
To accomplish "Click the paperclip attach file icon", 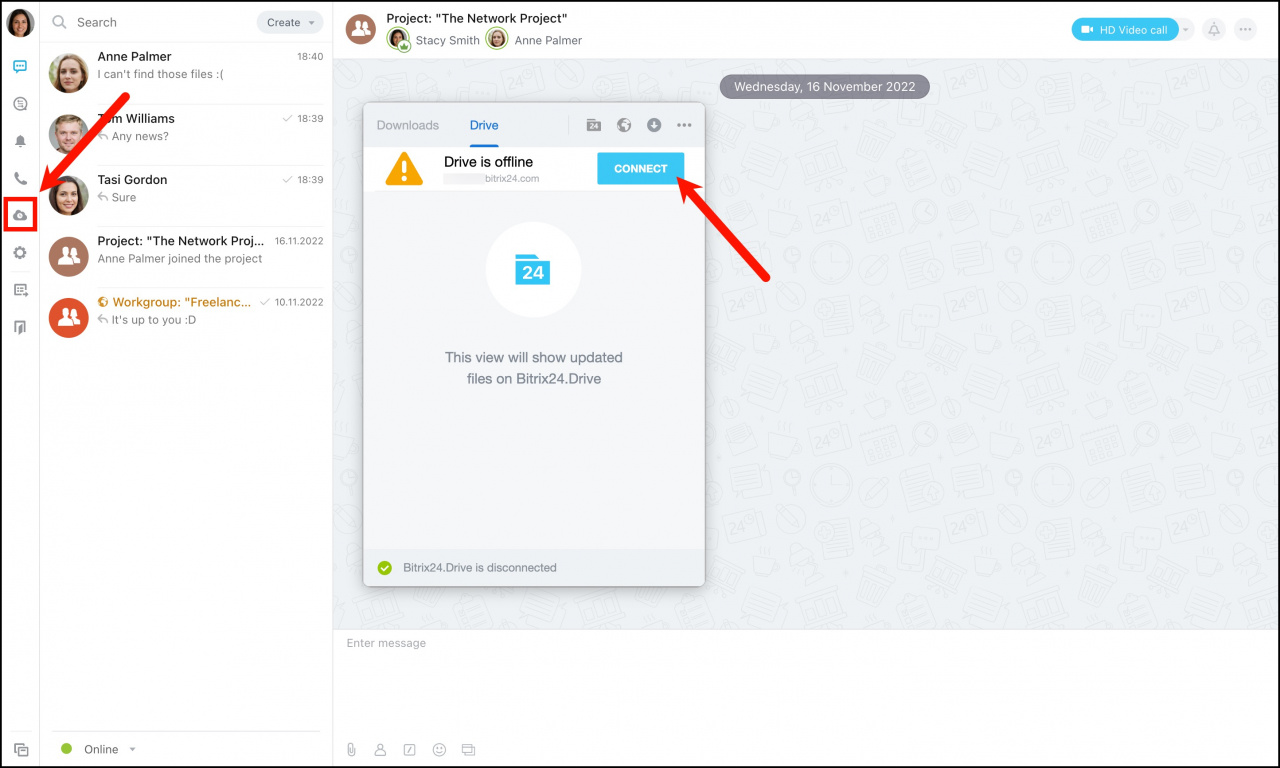I will coord(351,749).
